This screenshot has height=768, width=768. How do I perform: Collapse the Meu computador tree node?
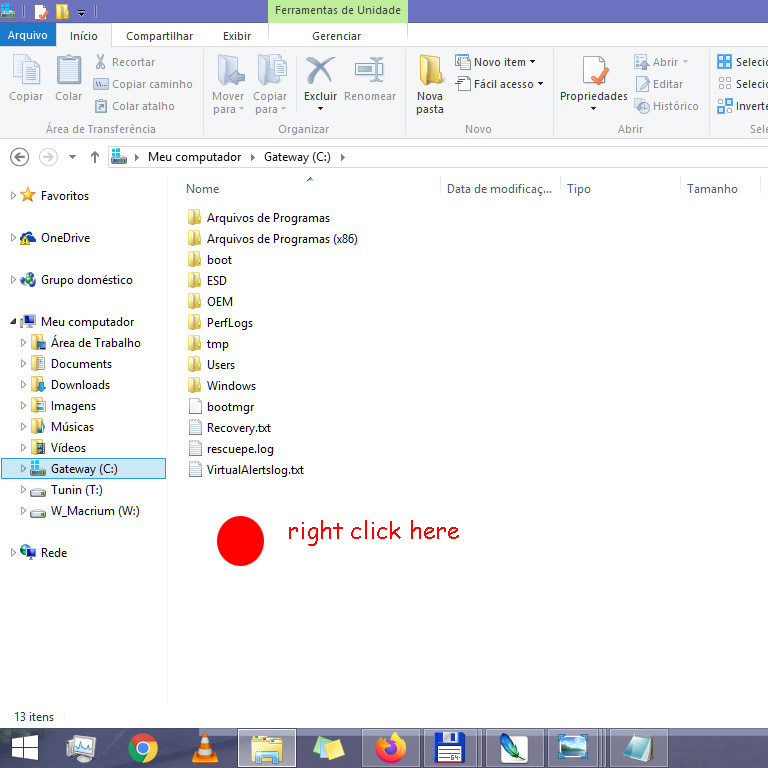tap(13, 322)
